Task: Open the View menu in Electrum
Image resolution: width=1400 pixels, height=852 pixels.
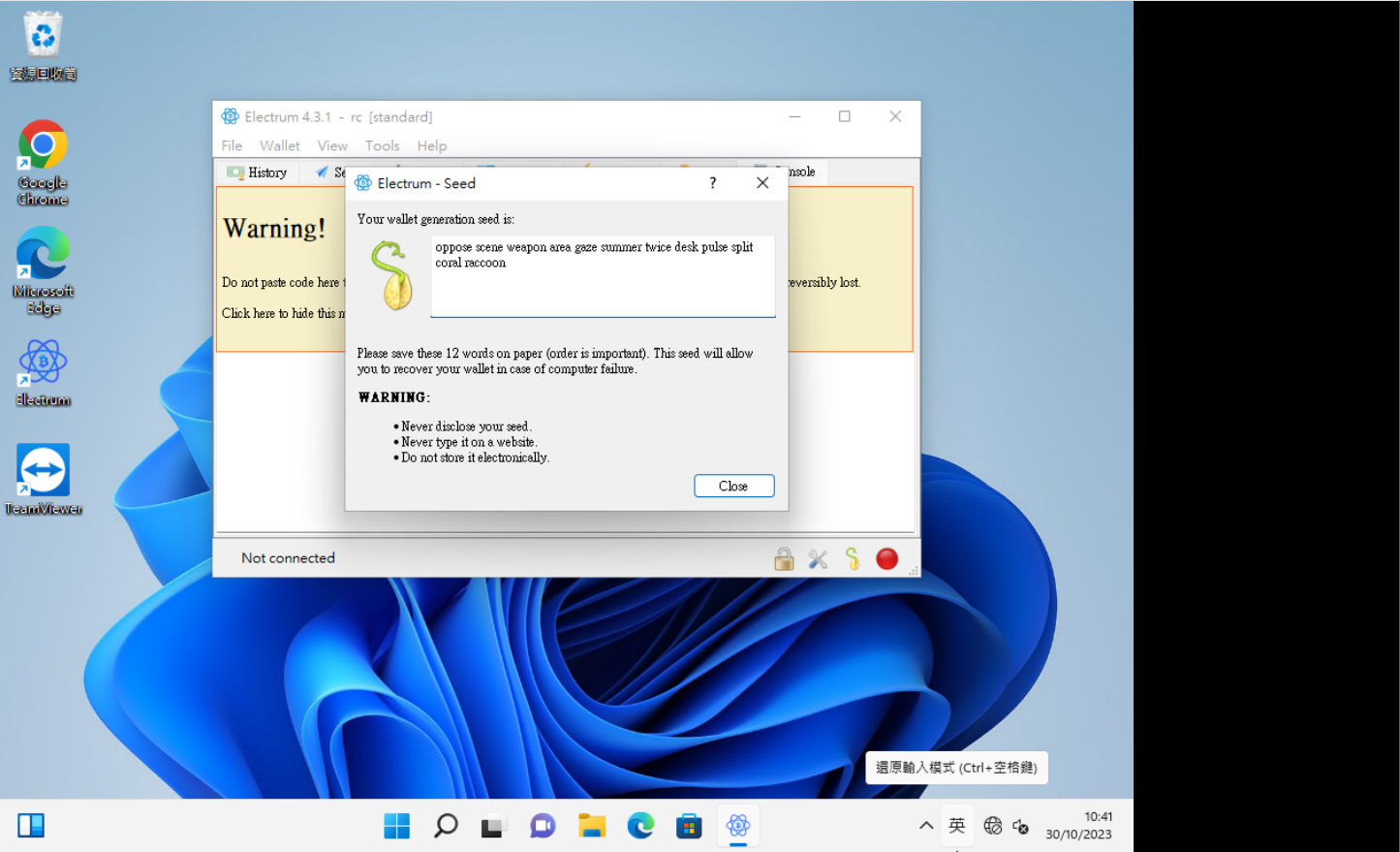Action: click(332, 145)
